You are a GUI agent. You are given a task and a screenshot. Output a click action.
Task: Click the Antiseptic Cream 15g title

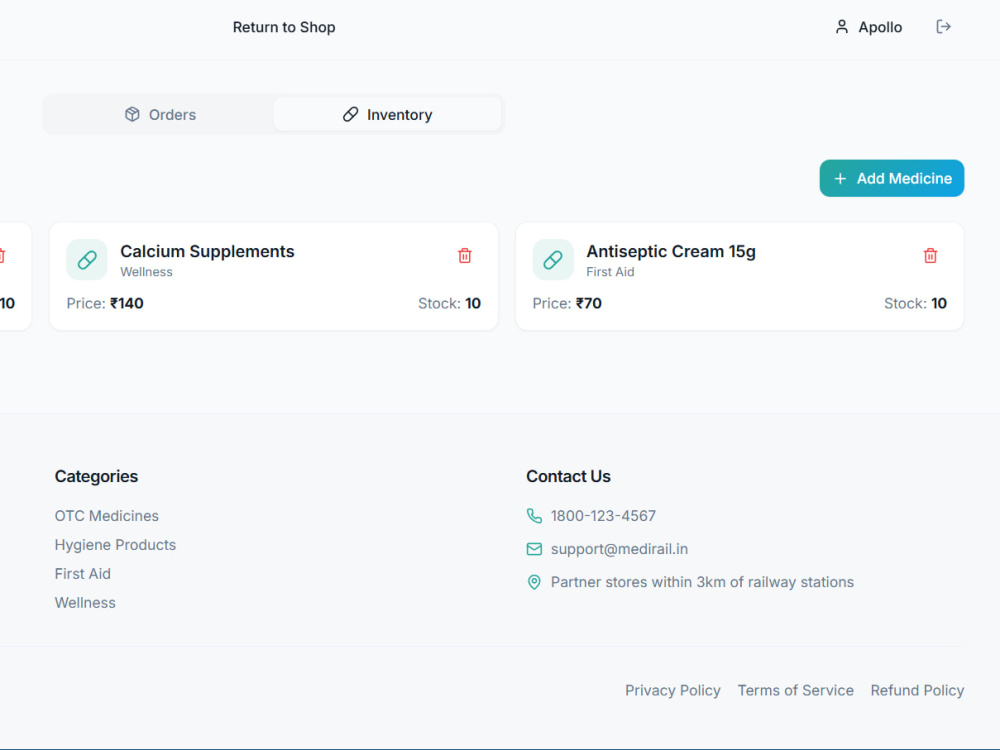(x=671, y=251)
